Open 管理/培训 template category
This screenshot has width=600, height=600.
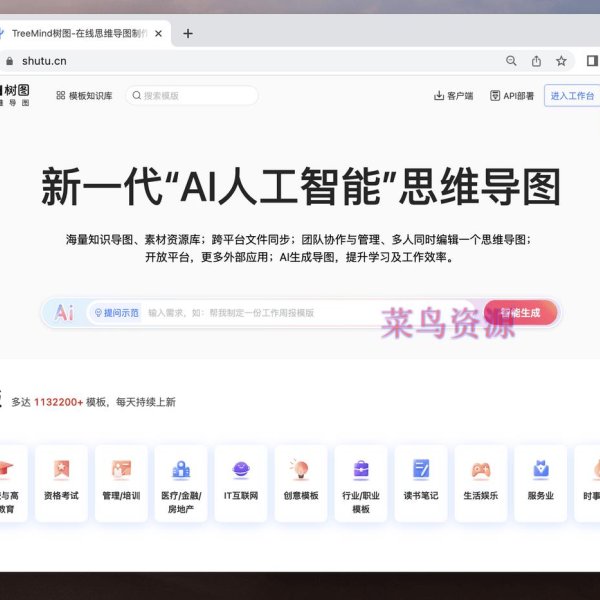(121, 483)
